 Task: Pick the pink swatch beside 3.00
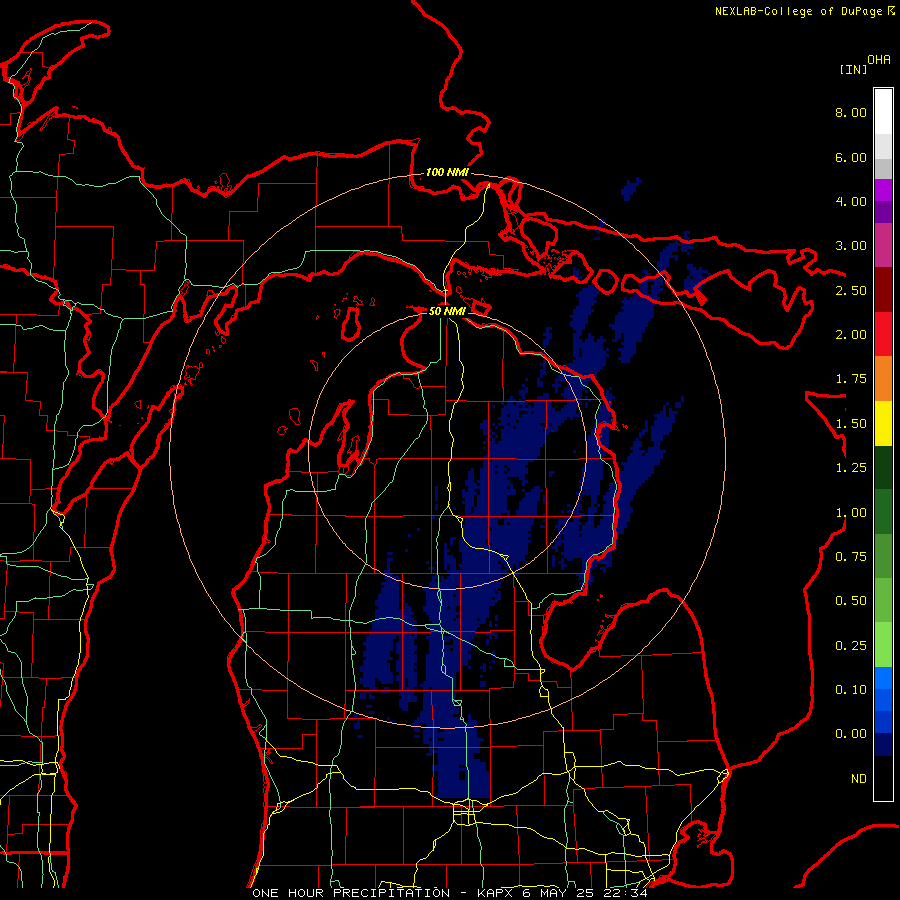pos(883,246)
